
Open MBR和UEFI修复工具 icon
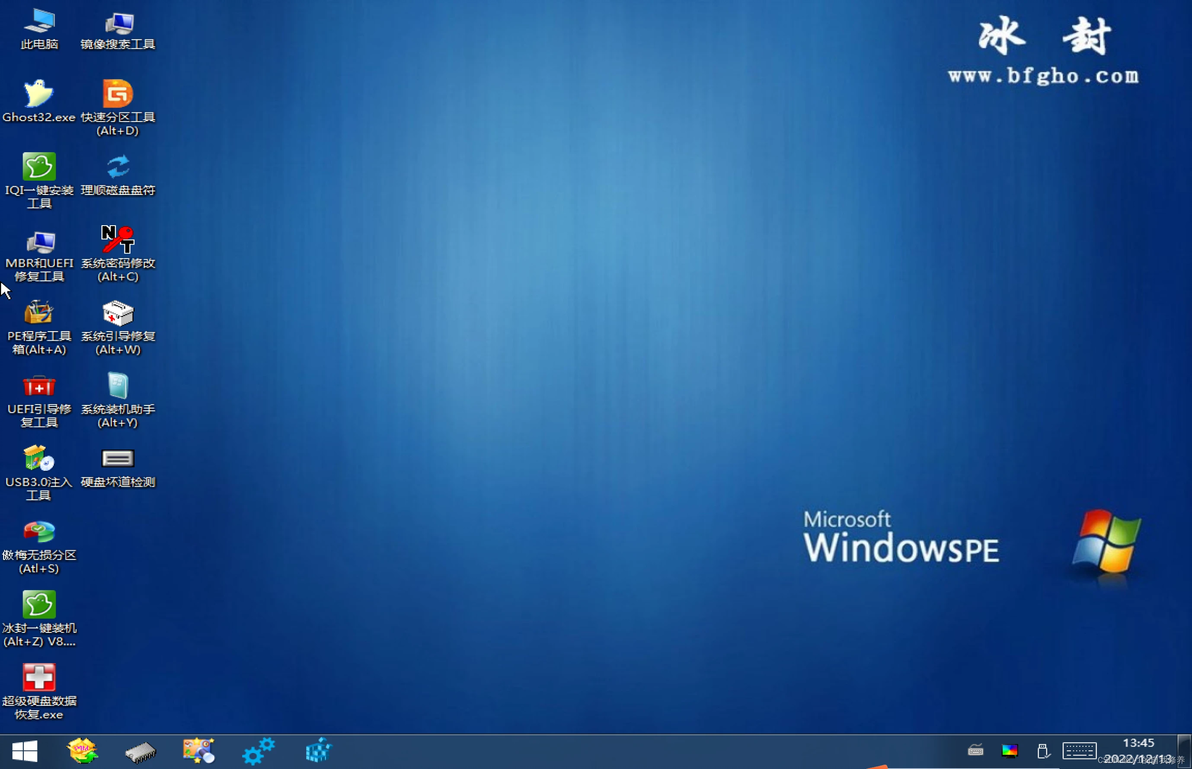39,254
